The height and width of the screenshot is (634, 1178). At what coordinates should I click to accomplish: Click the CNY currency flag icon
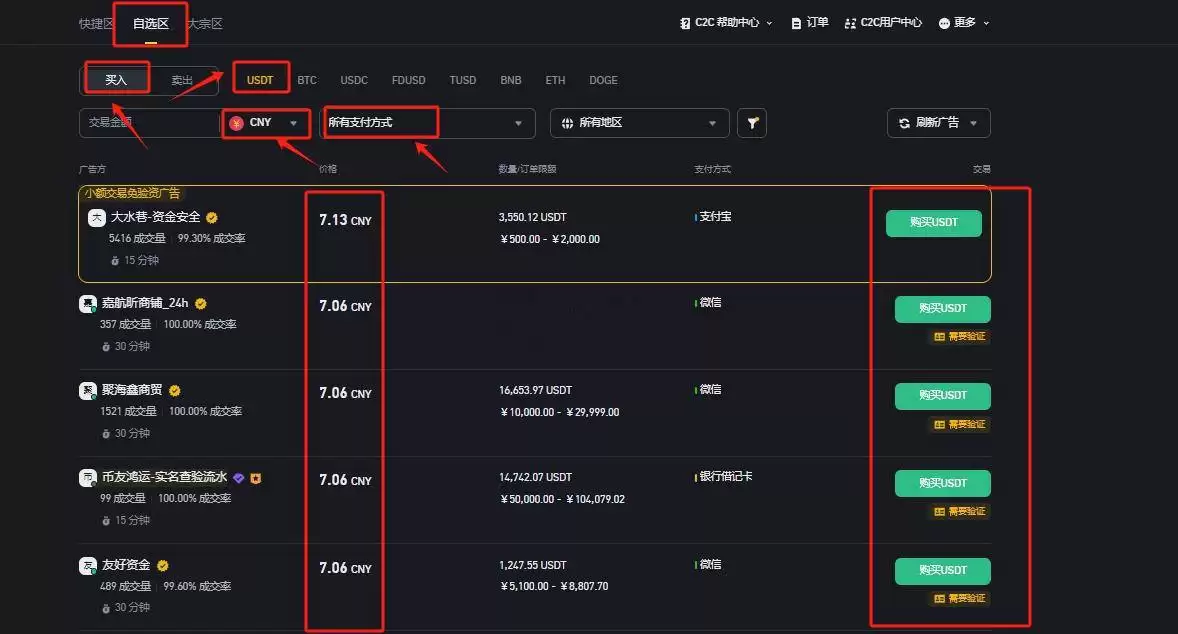[x=236, y=122]
